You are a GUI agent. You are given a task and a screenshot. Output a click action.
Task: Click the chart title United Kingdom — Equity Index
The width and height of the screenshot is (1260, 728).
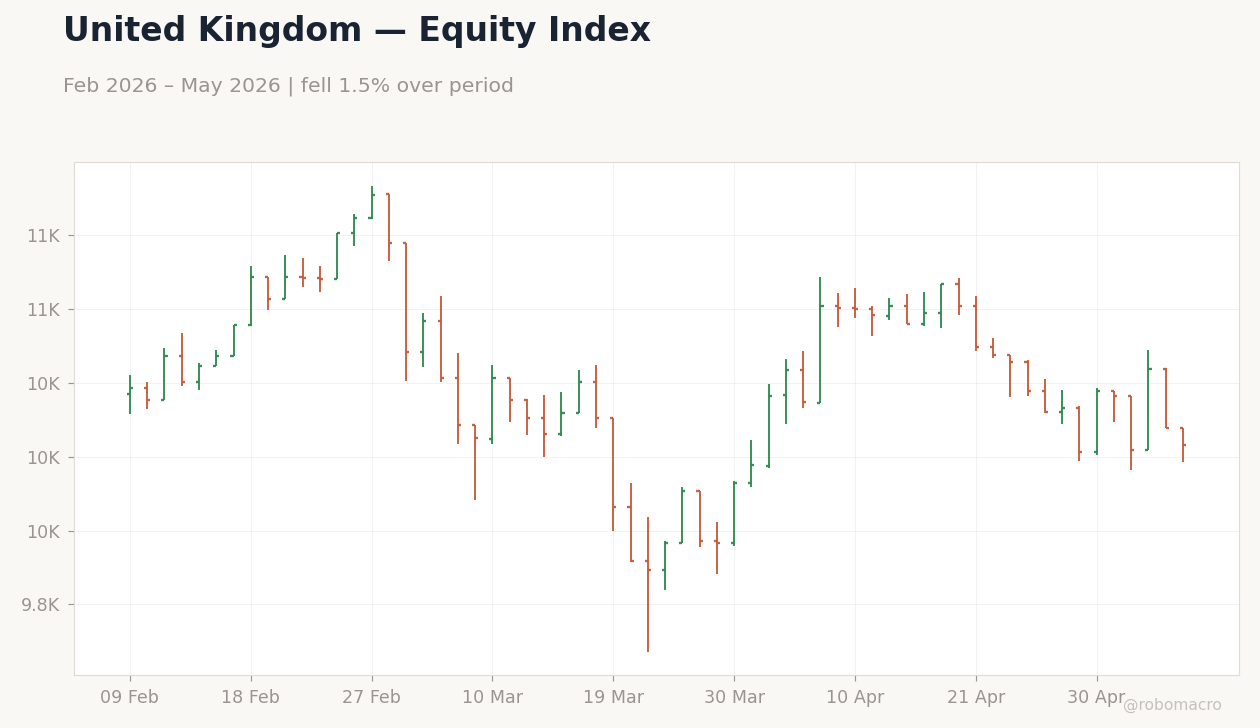(357, 31)
